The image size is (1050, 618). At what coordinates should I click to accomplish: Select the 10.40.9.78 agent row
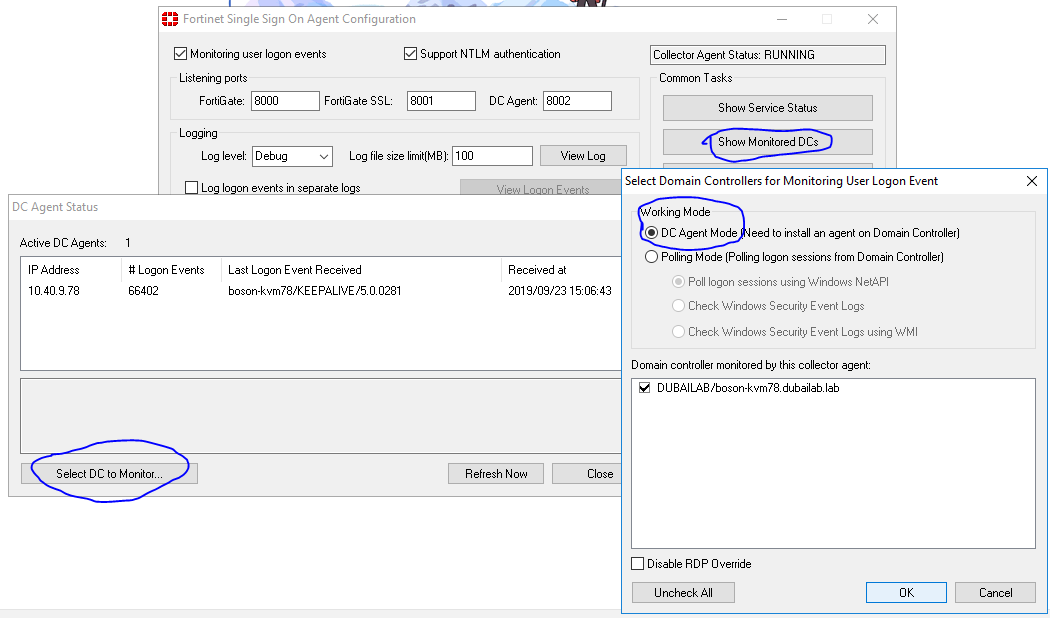[321, 291]
